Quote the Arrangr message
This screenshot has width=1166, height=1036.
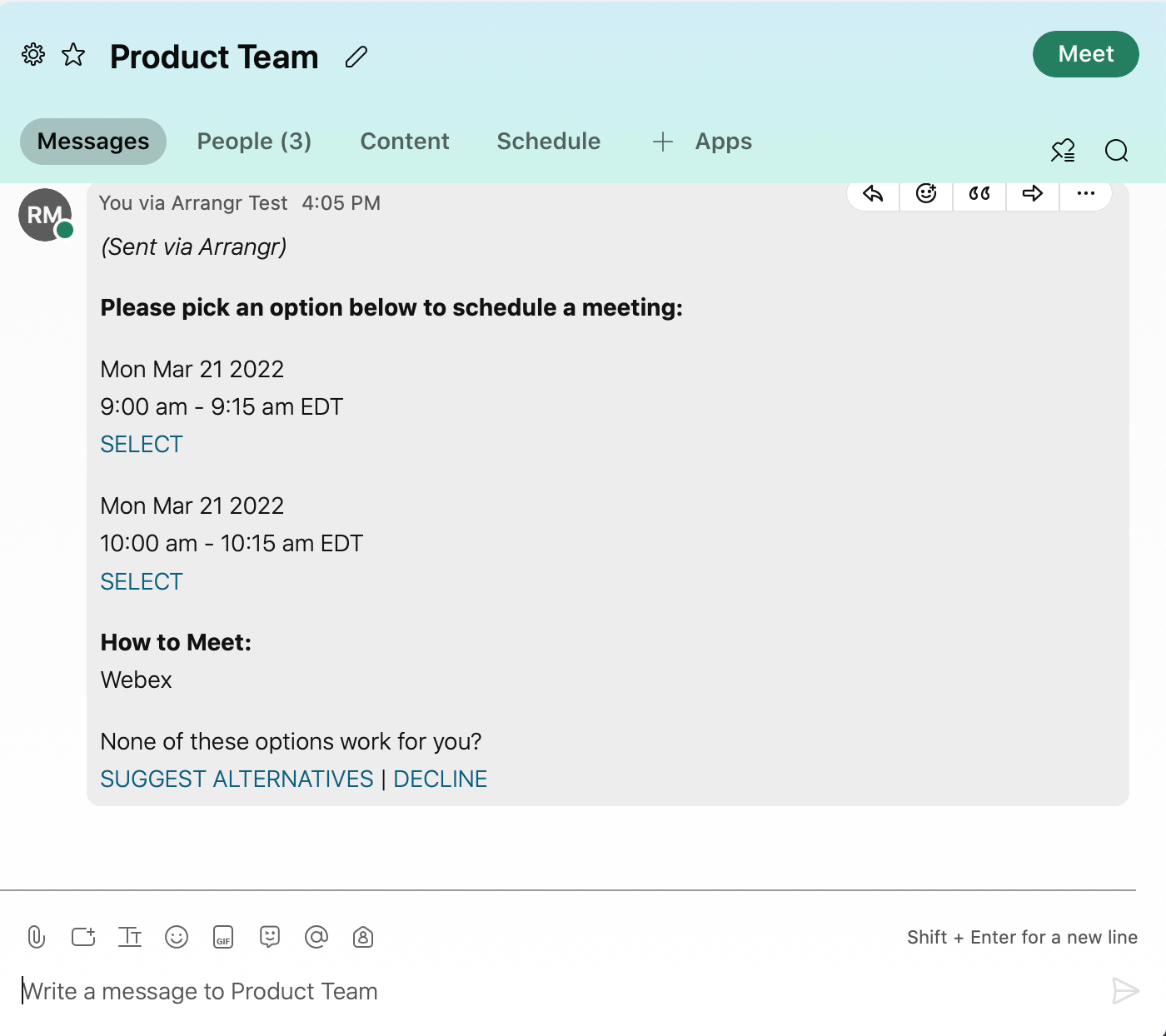979,194
